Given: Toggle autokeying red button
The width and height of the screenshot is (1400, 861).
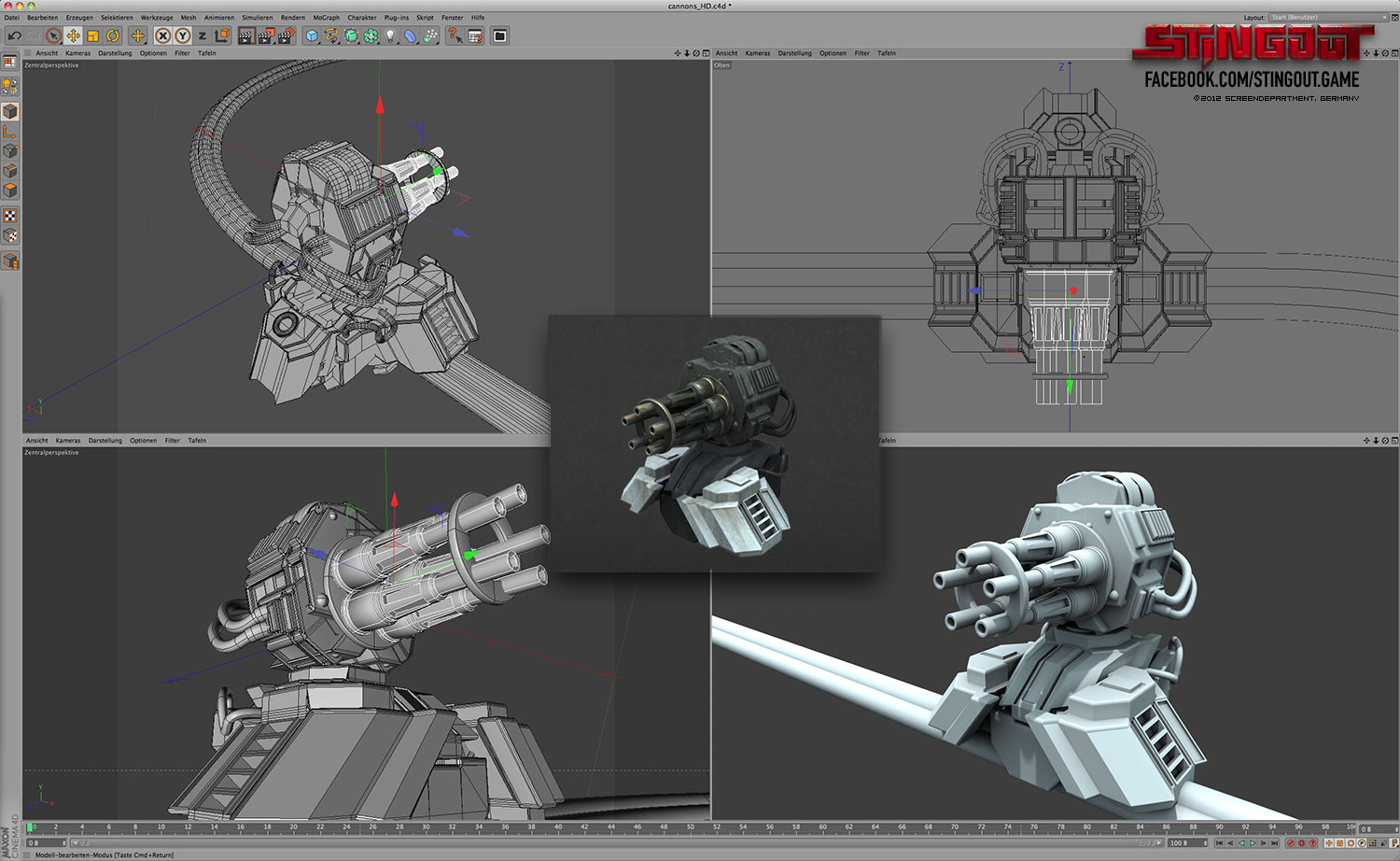Looking at the screenshot, I should [1301, 843].
